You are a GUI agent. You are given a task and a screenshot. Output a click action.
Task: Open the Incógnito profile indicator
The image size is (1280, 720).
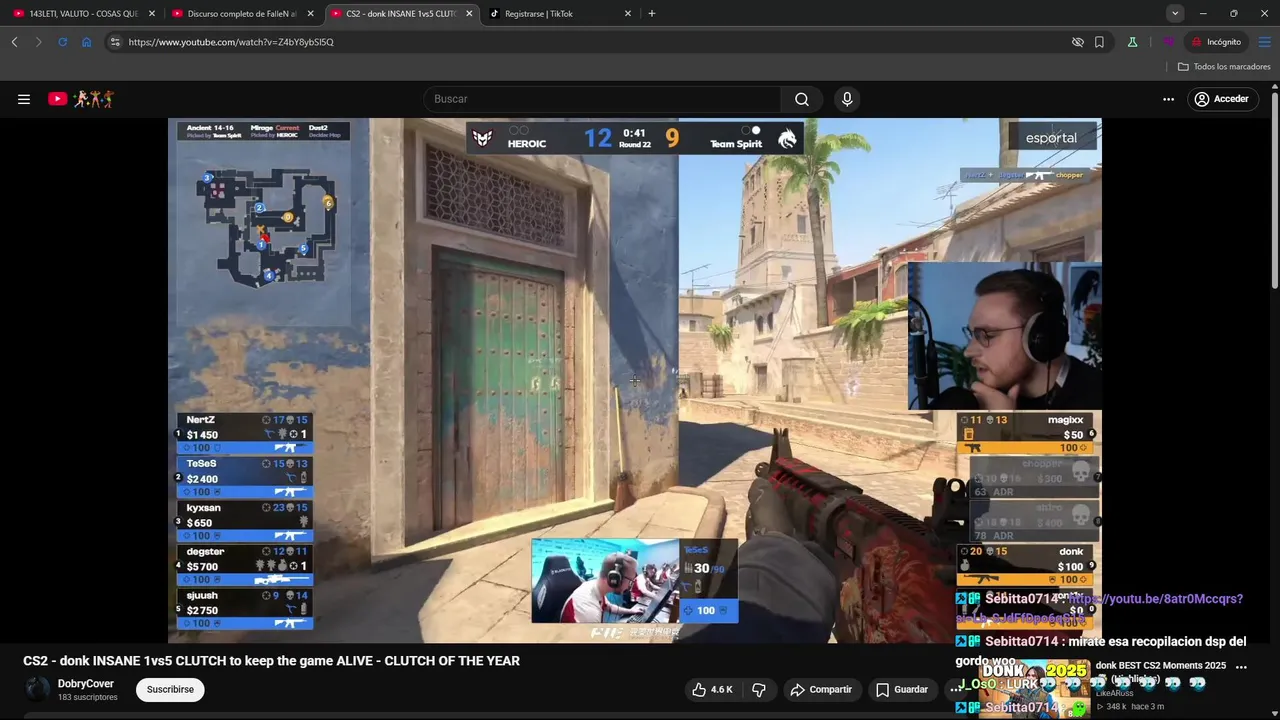[1216, 42]
